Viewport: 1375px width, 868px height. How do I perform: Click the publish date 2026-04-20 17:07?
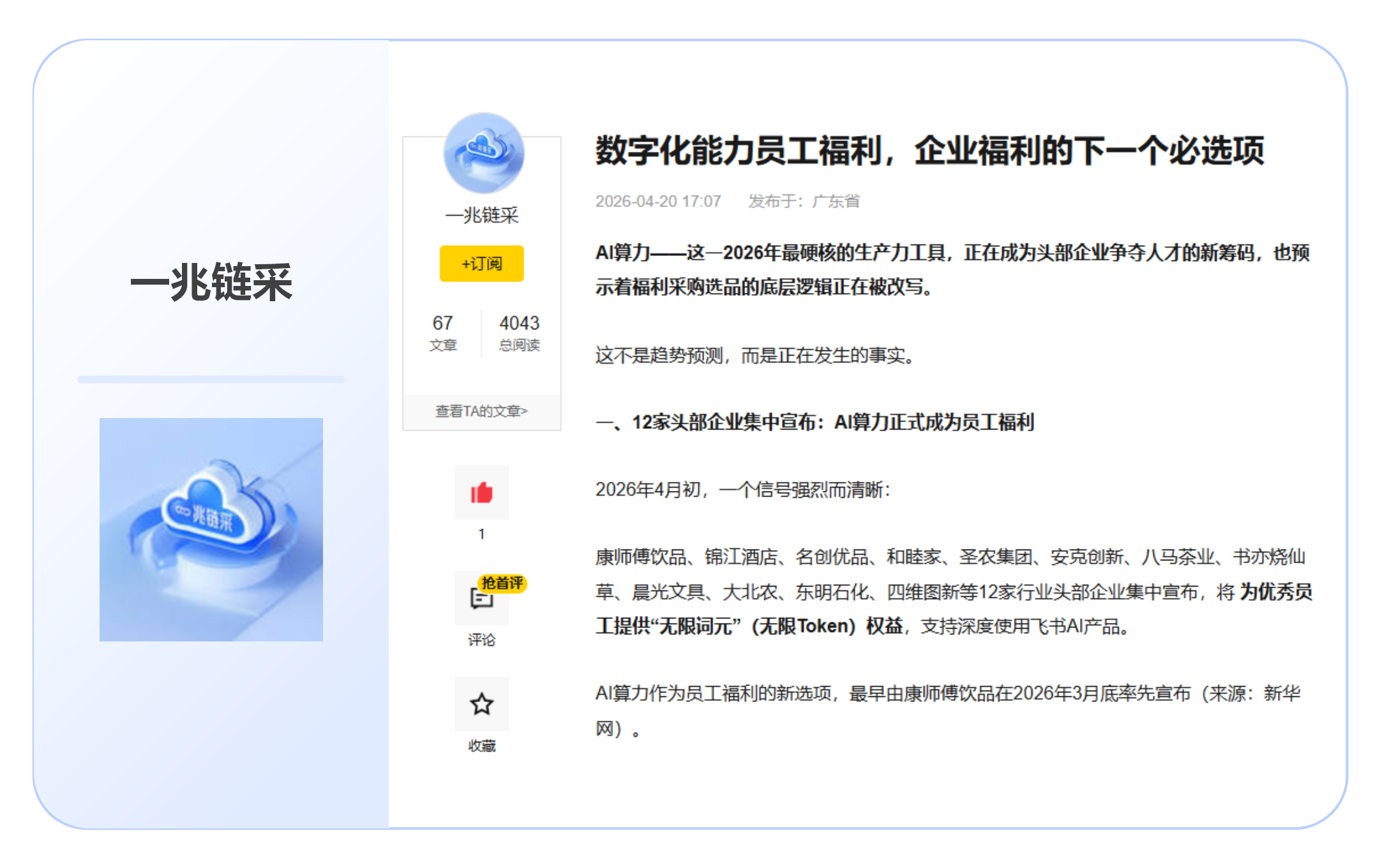(x=657, y=202)
